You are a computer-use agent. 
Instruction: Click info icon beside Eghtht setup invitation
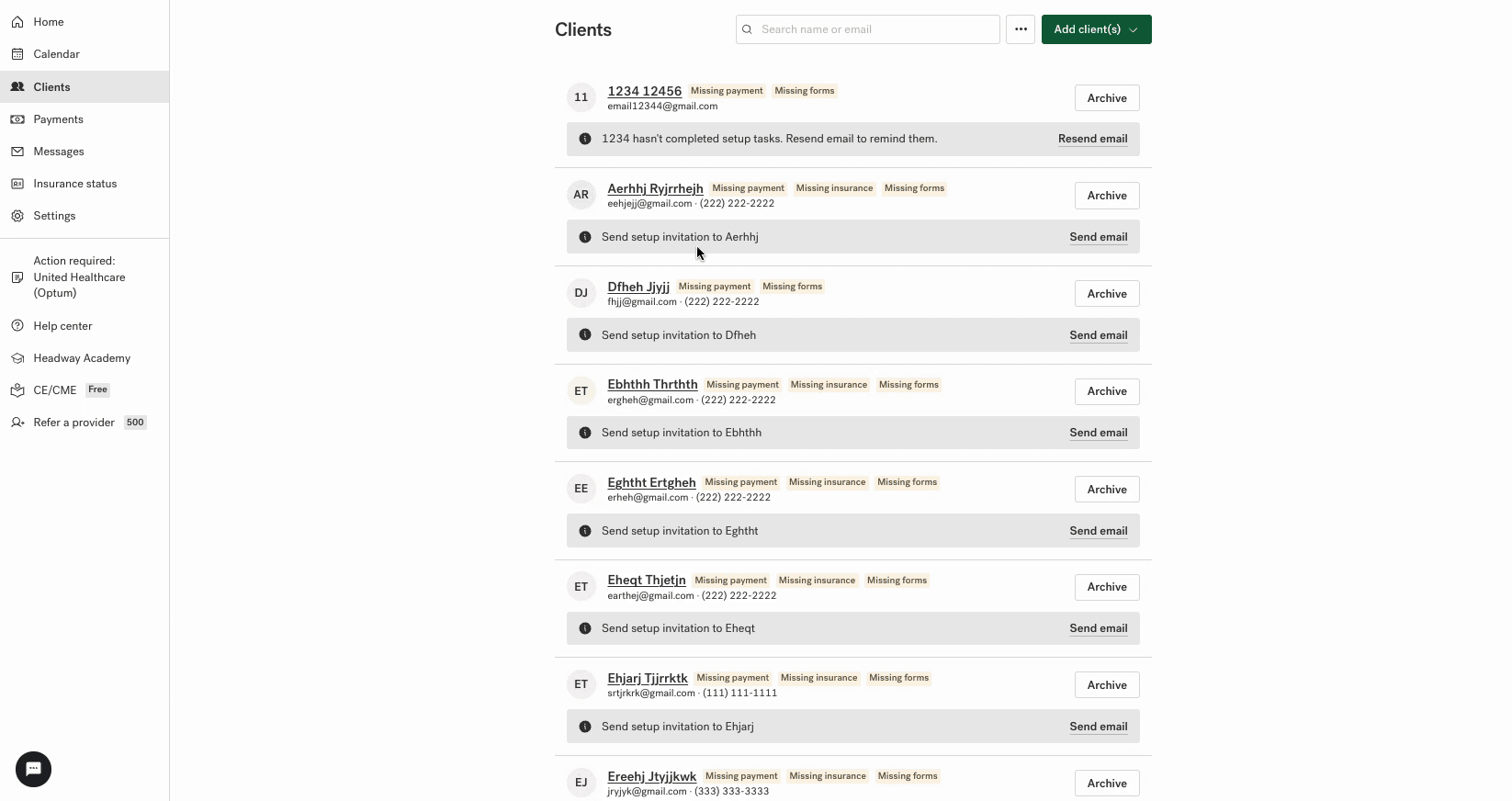[x=585, y=531]
